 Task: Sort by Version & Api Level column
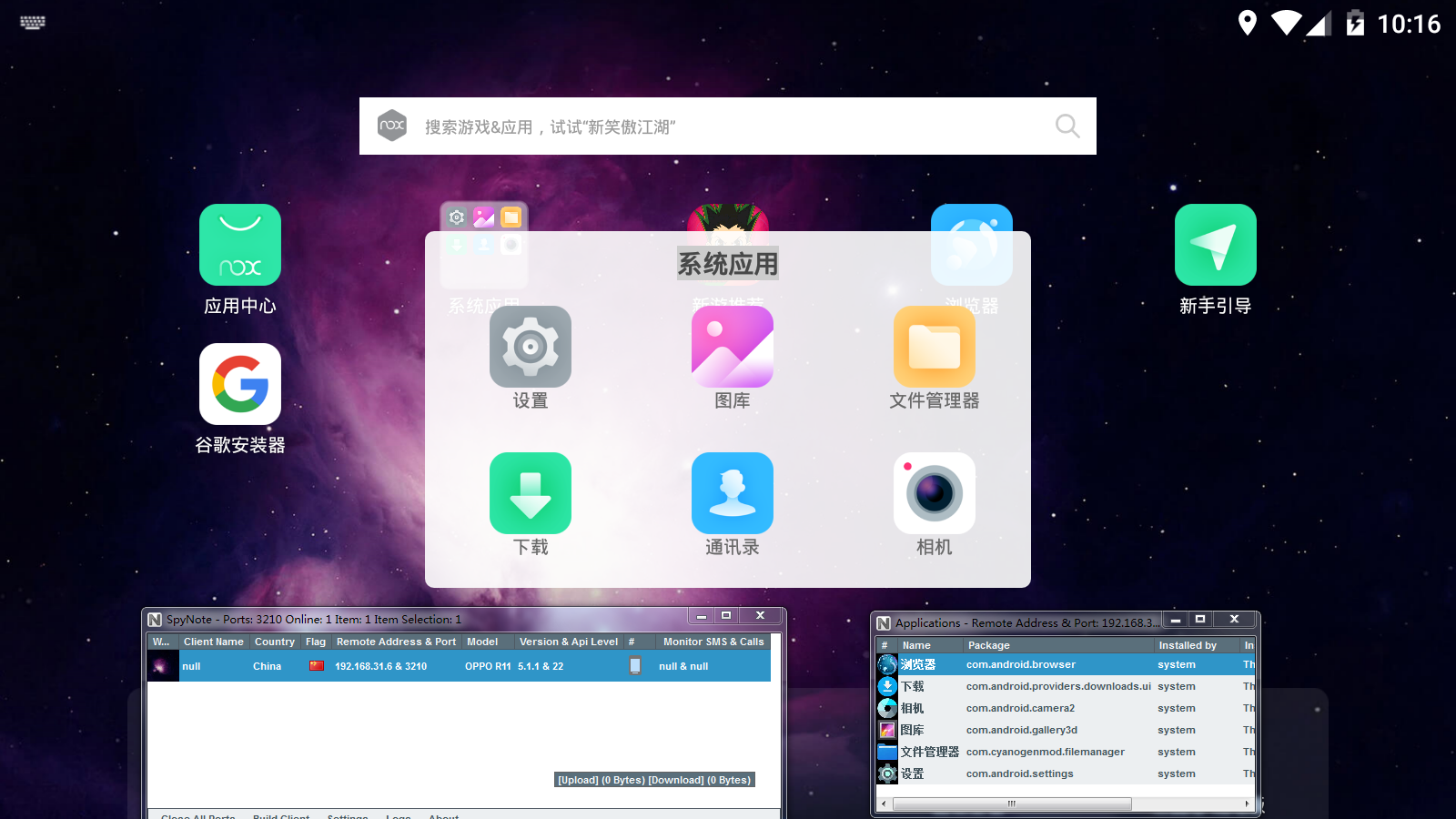point(569,642)
